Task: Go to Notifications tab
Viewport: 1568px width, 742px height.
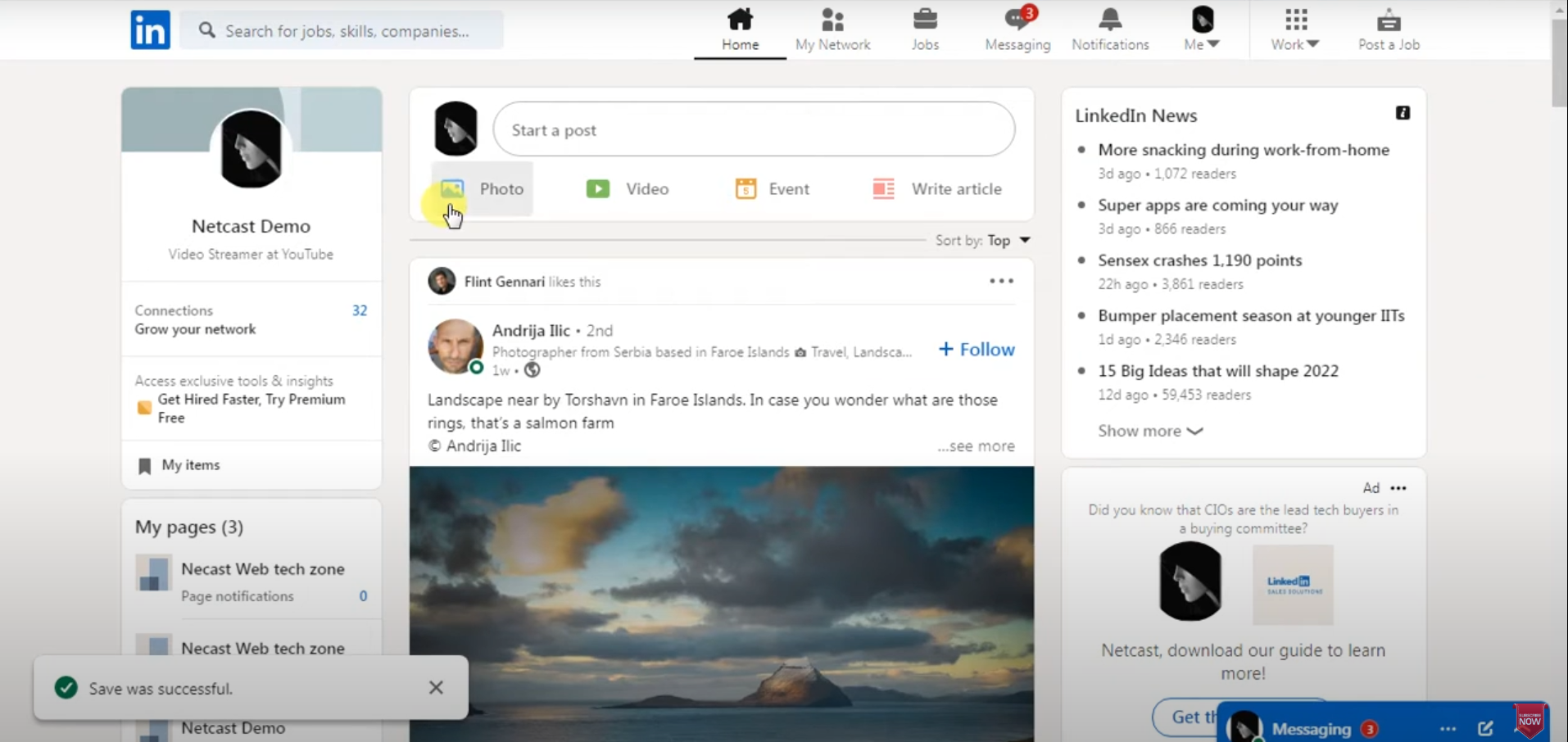Action: point(1110,44)
